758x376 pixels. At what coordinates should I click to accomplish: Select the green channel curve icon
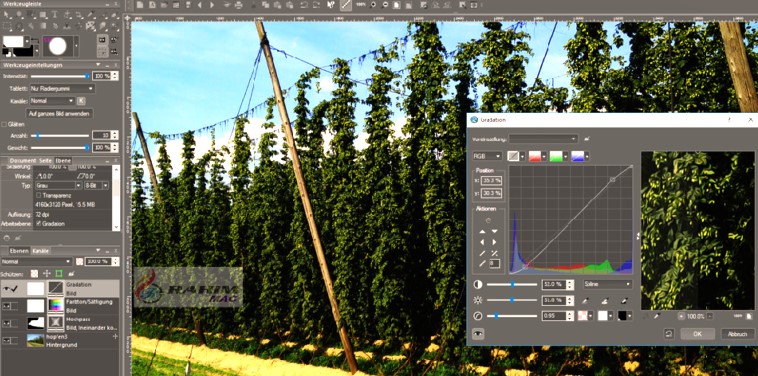coord(556,156)
